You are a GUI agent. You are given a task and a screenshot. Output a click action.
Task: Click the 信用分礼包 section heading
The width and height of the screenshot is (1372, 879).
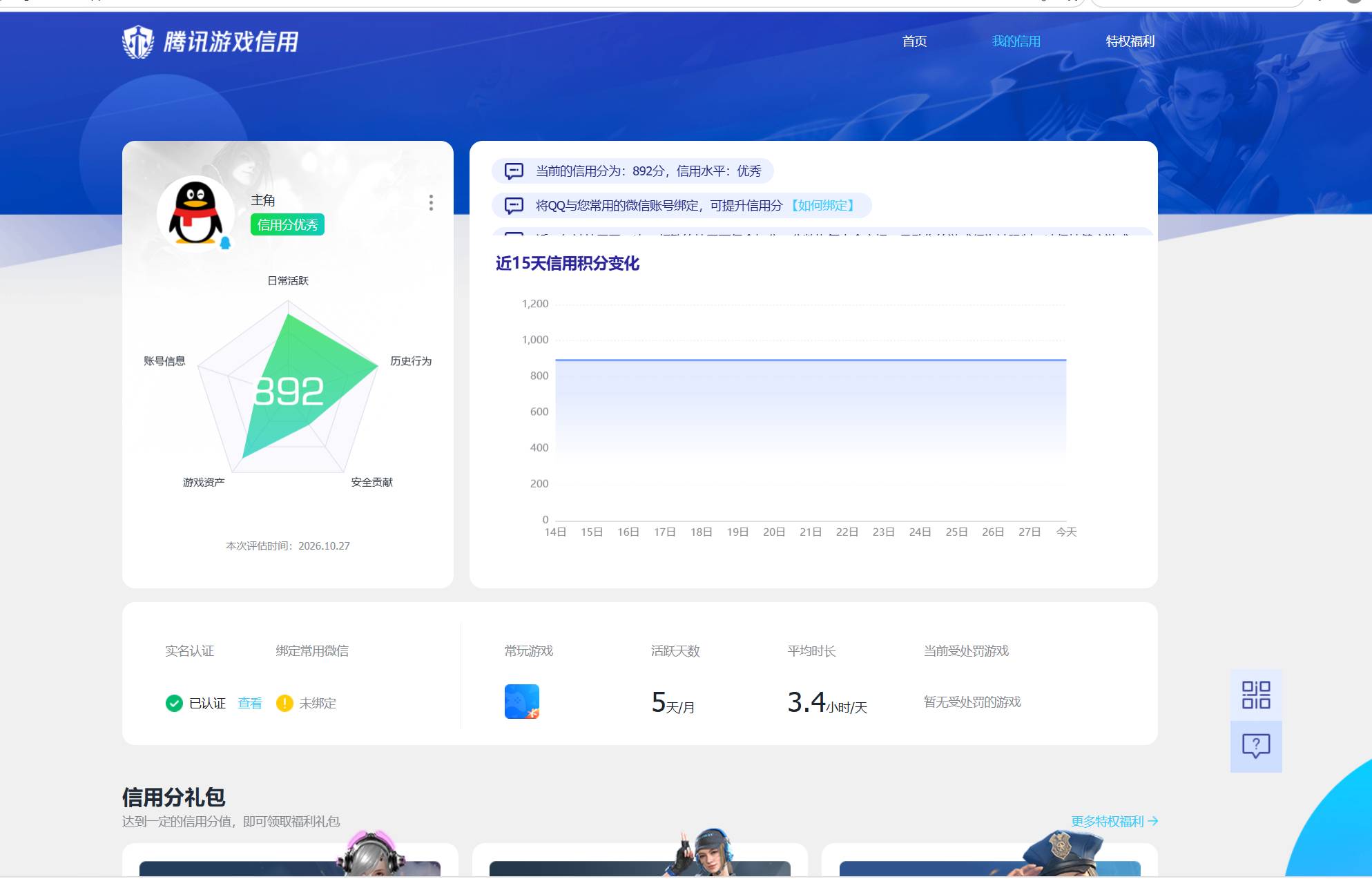[174, 798]
